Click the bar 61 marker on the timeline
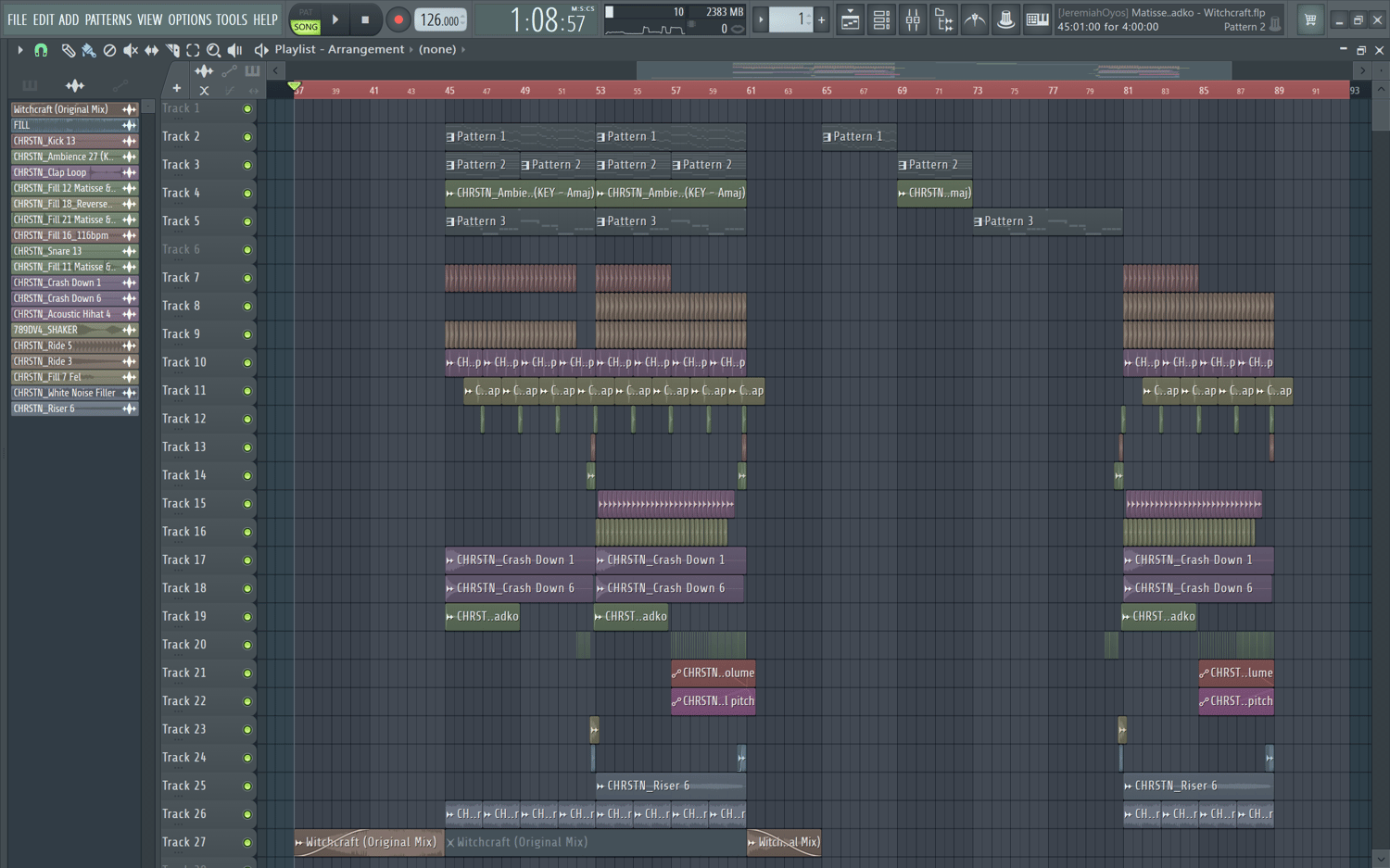1390x868 pixels. tap(751, 91)
